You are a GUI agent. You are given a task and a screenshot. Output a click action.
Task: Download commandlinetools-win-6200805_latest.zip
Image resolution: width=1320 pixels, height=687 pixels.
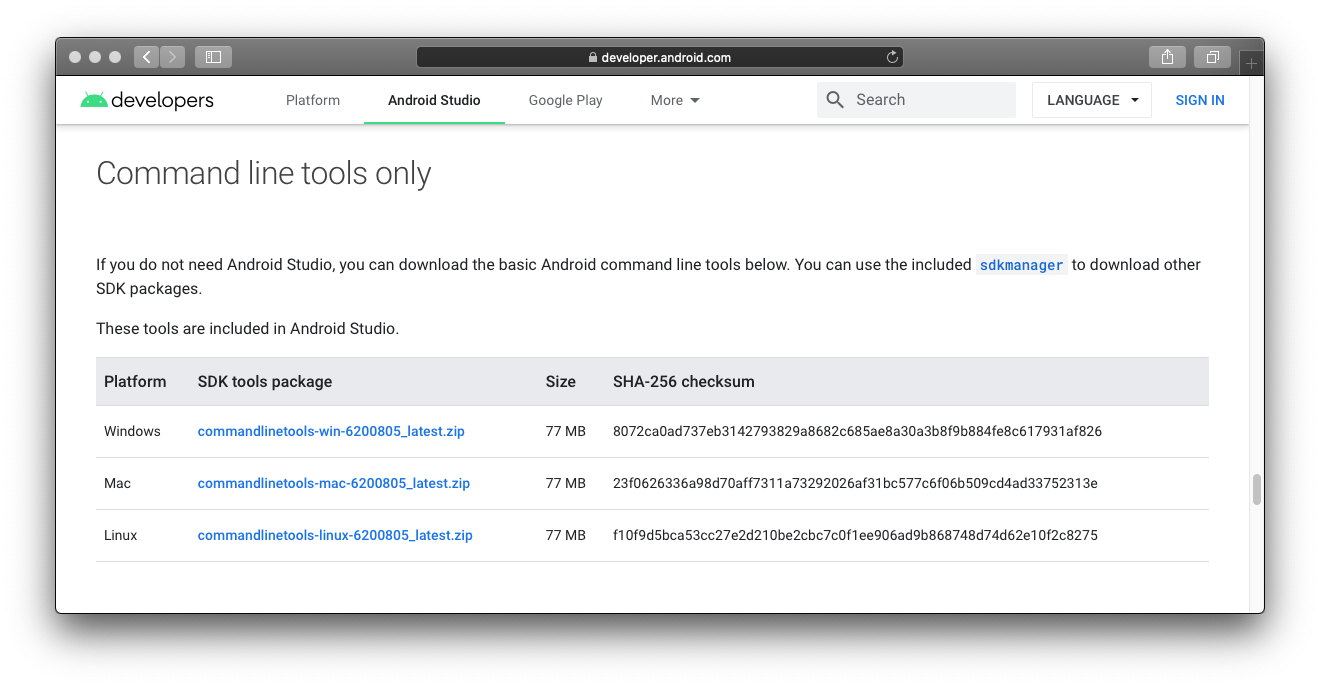(331, 431)
